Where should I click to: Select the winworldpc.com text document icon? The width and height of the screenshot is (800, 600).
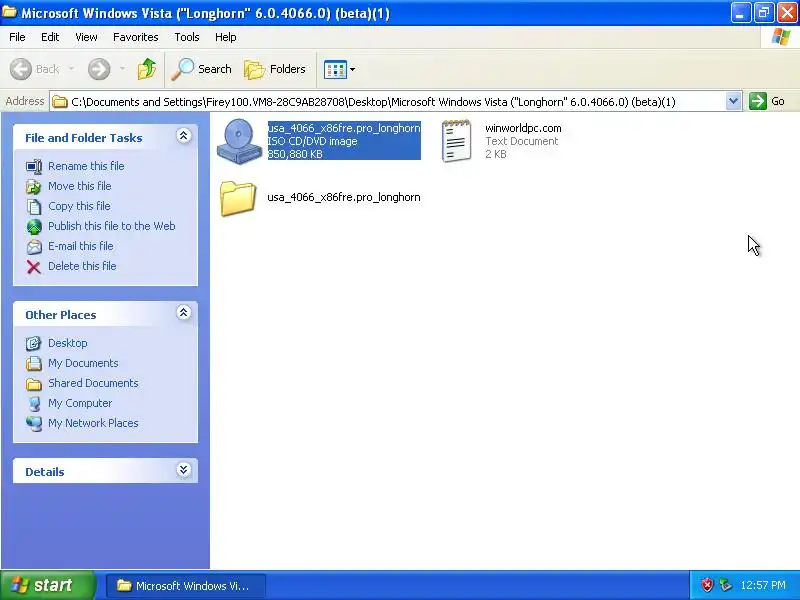click(456, 141)
